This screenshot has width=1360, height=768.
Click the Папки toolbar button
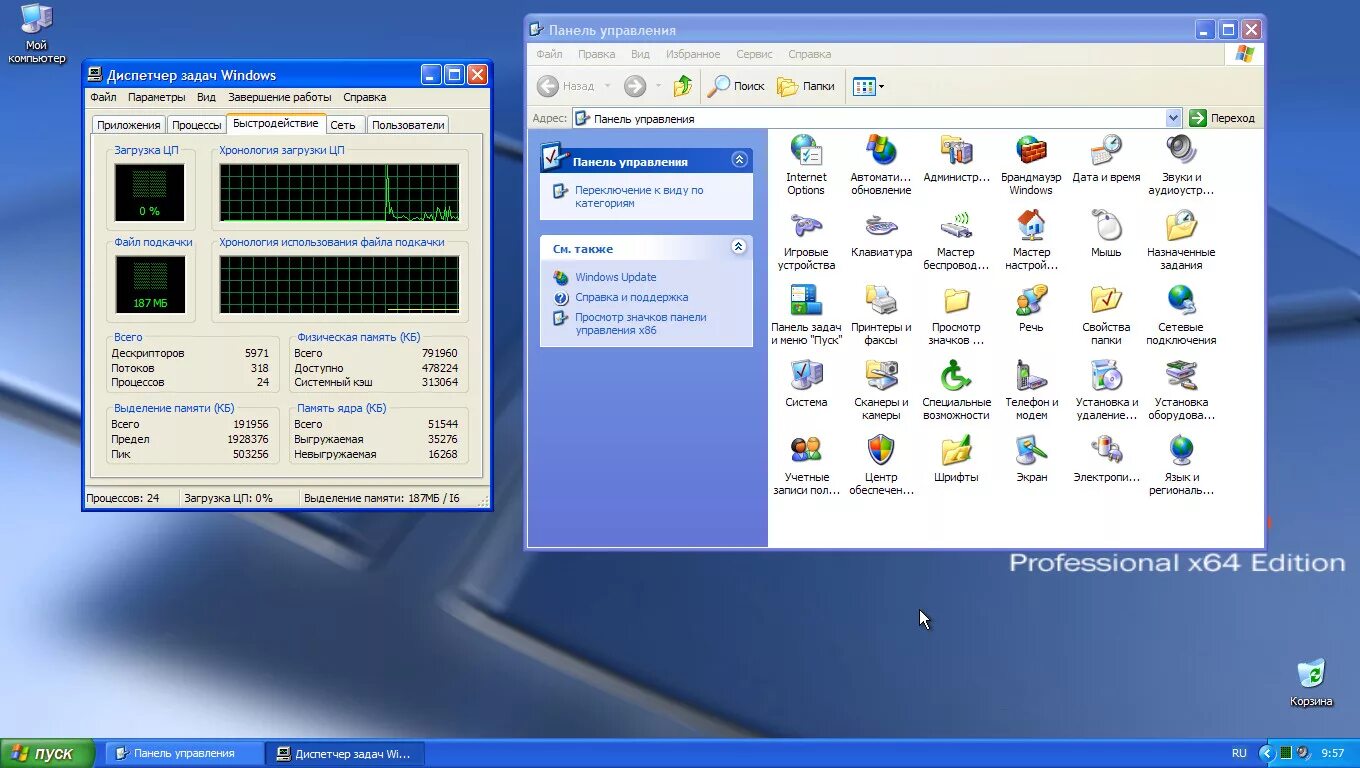click(x=806, y=86)
